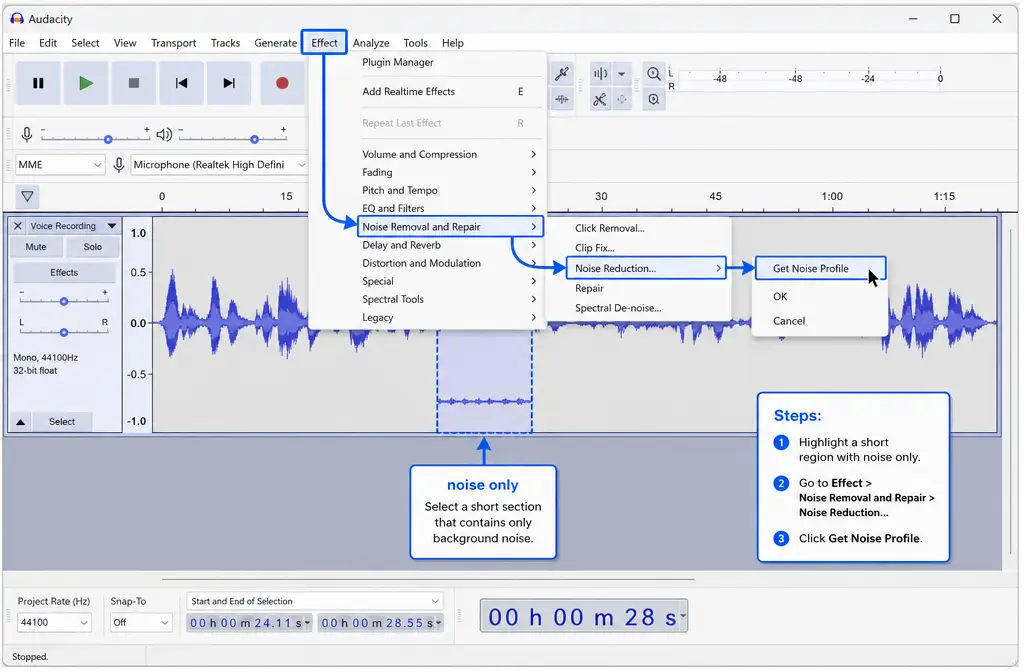
Task: Open the Start and End of Selection dropdown
Action: click(314, 601)
